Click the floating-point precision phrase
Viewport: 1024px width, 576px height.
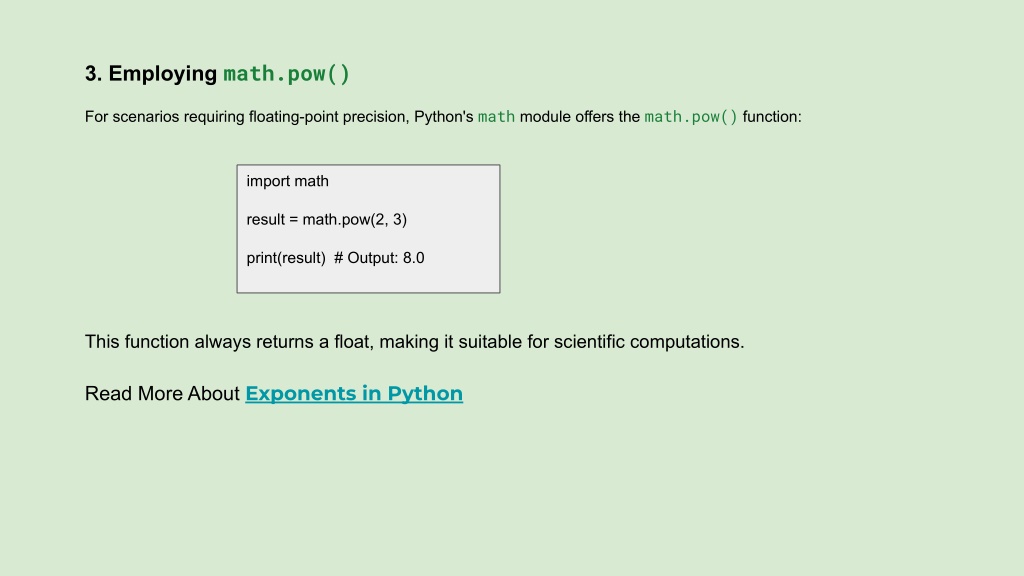[329, 117]
